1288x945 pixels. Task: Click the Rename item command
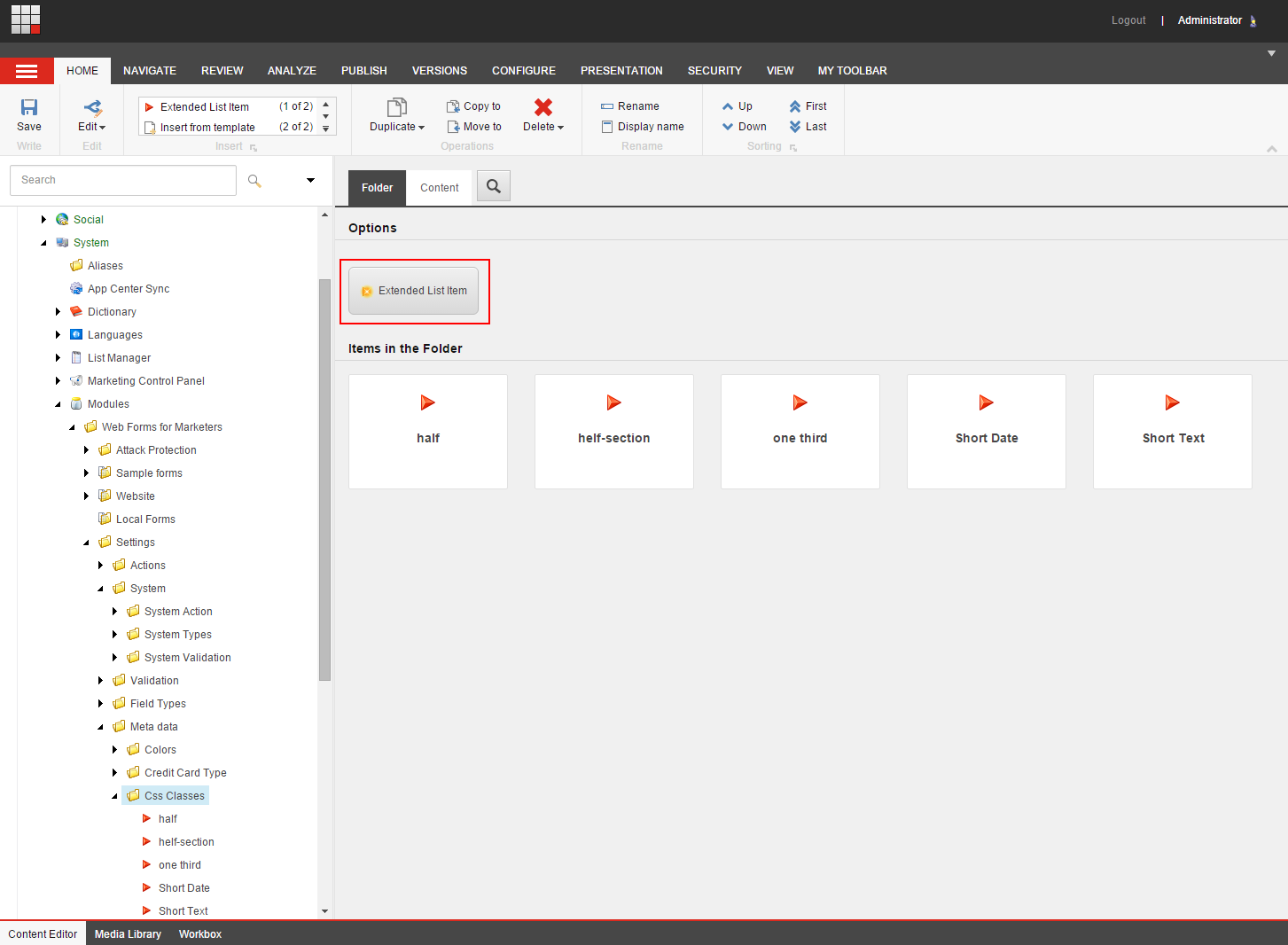coord(630,106)
